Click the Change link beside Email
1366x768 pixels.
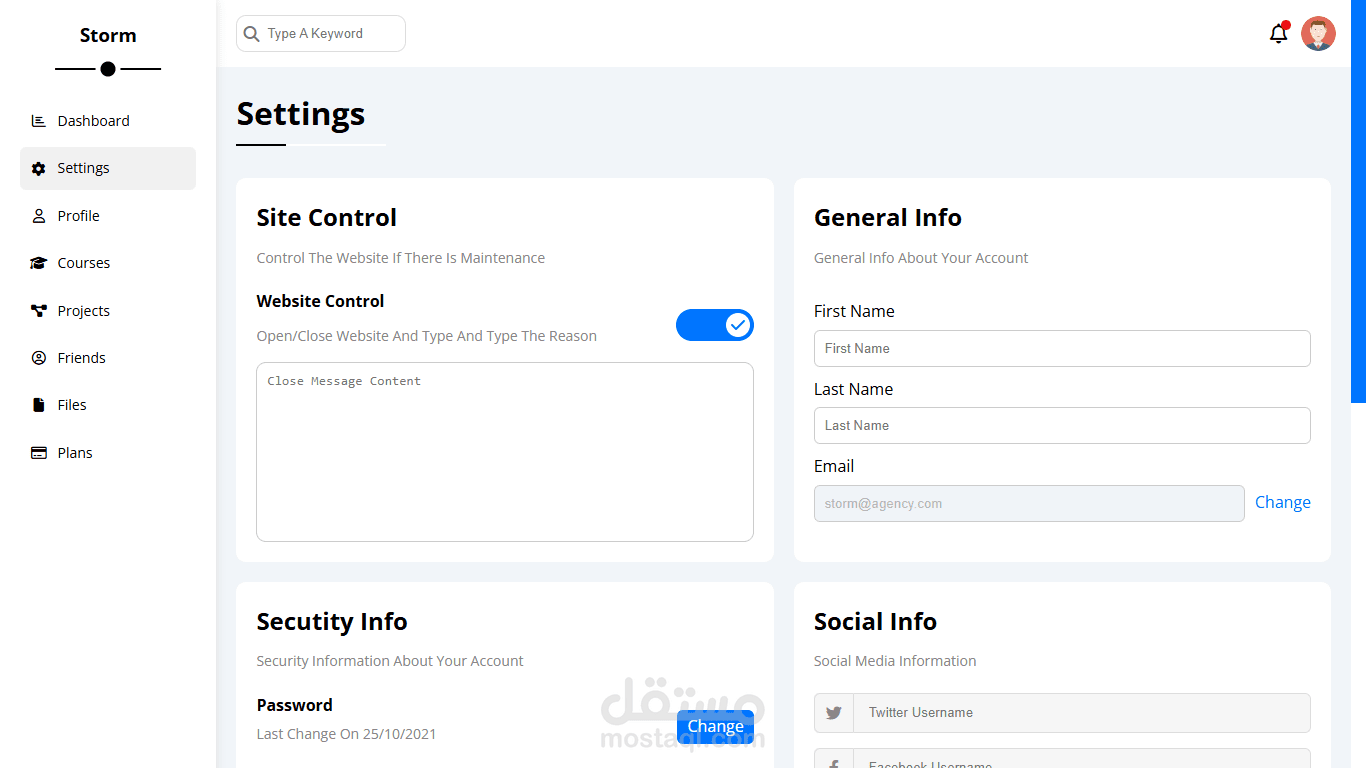point(1282,503)
